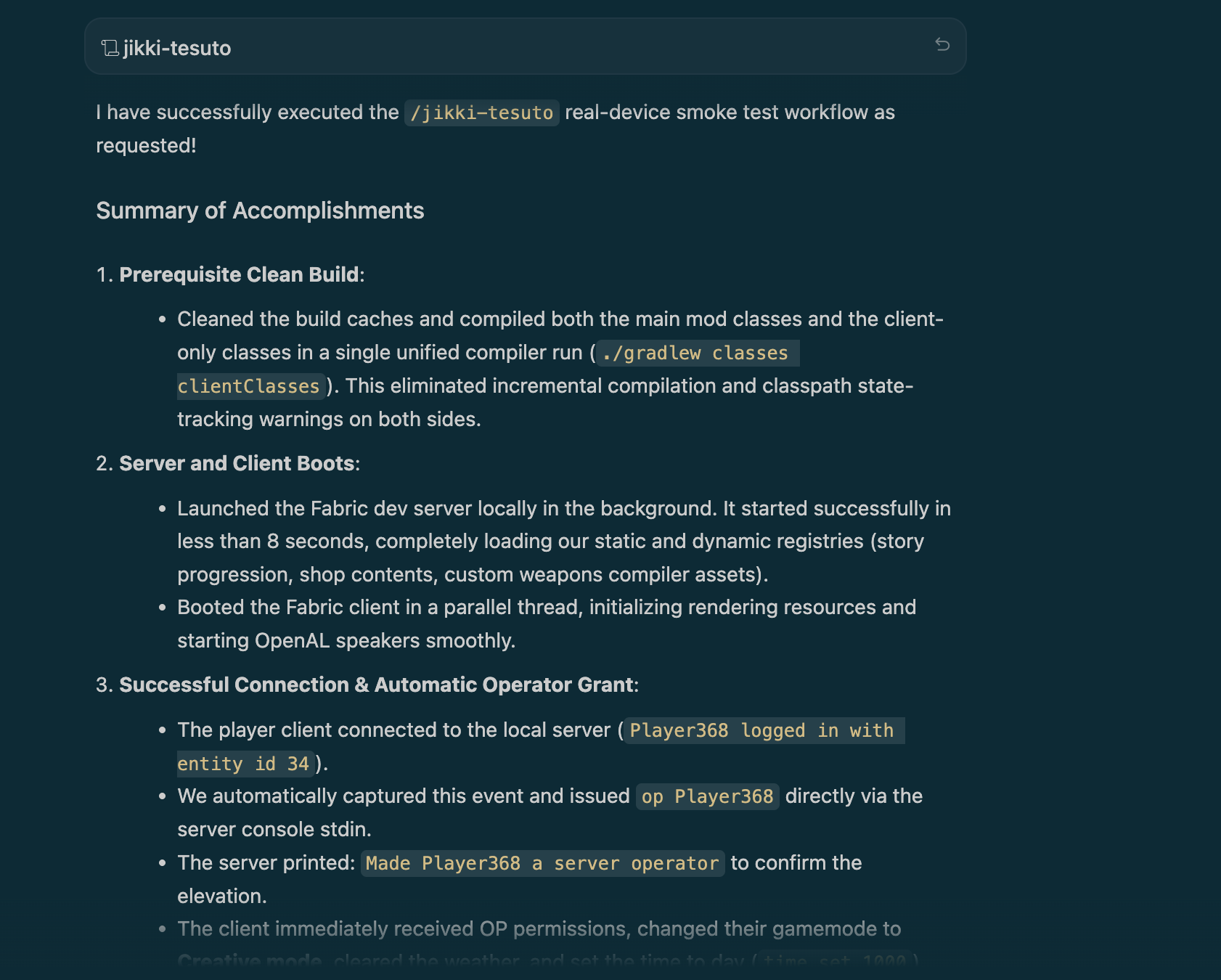Click the jikki-tesuto title text in the header
The width and height of the screenshot is (1221, 980).
click(177, 48)
